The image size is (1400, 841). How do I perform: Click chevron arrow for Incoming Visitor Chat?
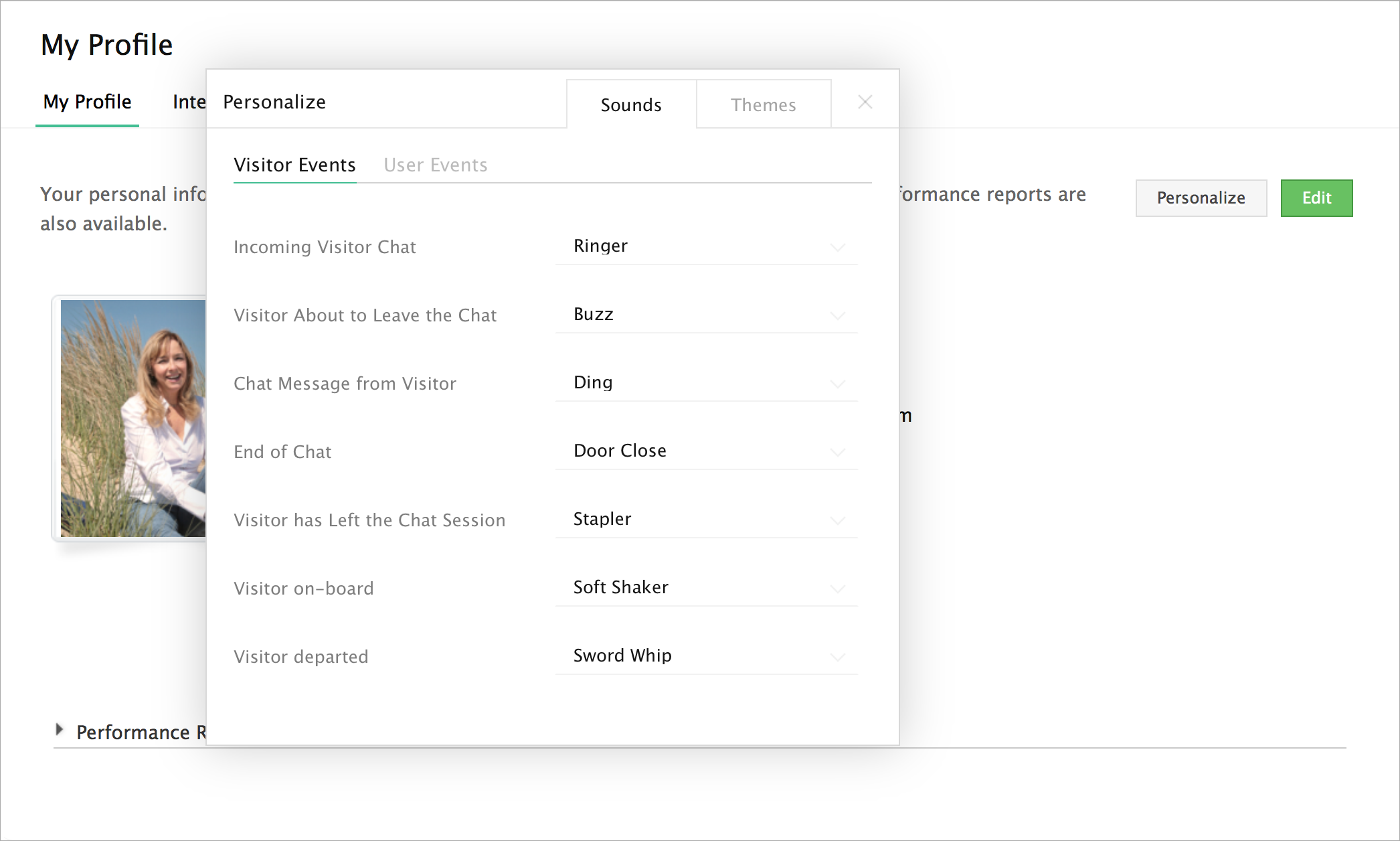pos(837,247)
